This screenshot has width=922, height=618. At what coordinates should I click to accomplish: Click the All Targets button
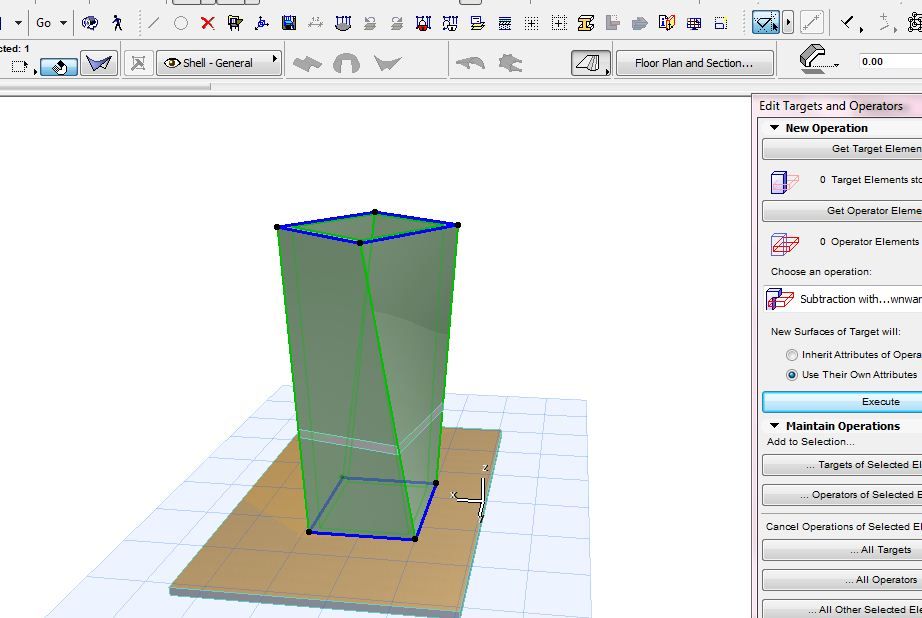pyautogui.click(x=842, y=550)
